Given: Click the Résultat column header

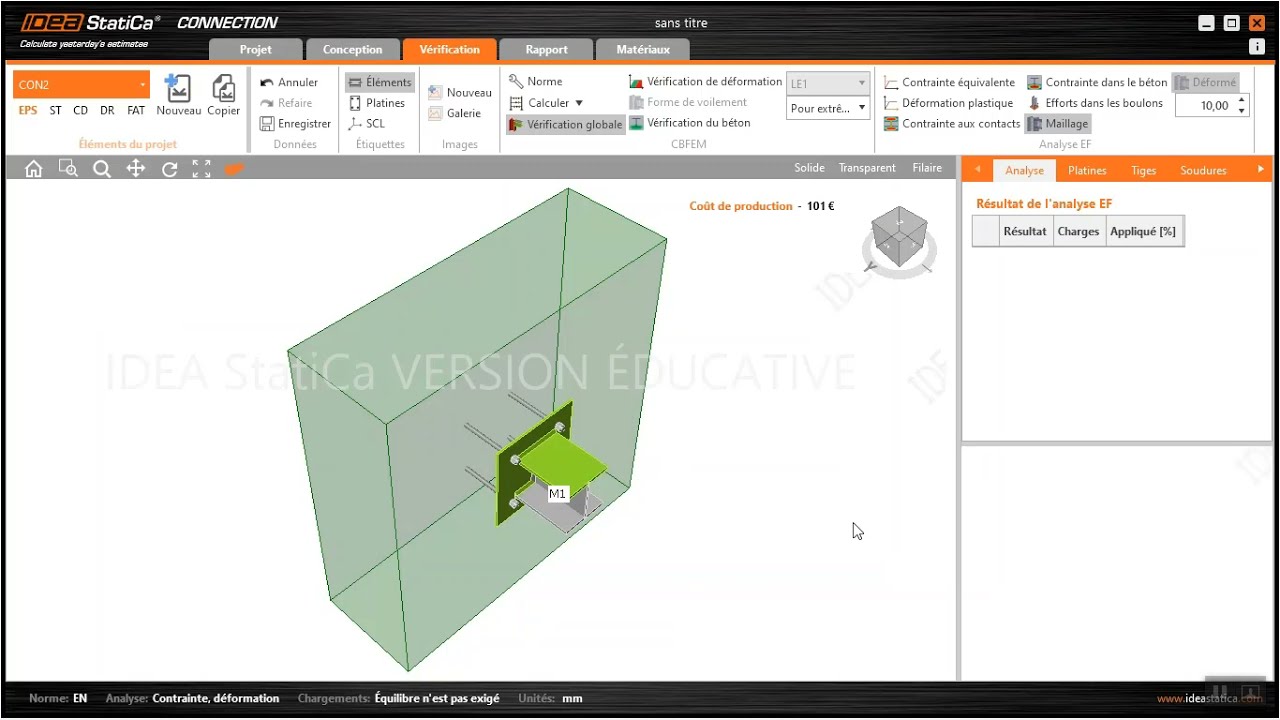Looking at the screenshot, I should (x=1025, y=232).
